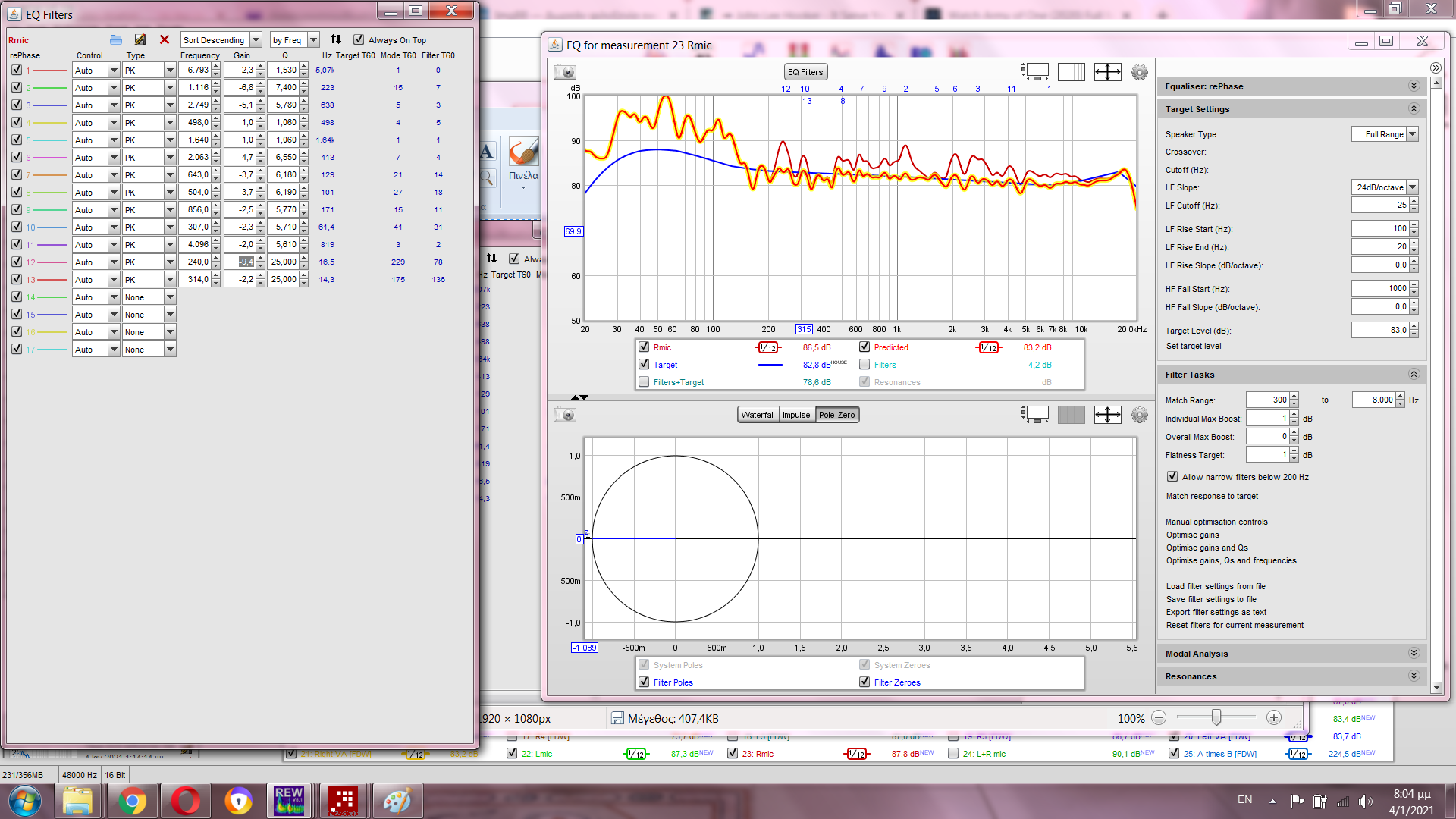
Task: Click the volume speaker tray icon
Action: pyautogui.click(x=1366, y=801)
